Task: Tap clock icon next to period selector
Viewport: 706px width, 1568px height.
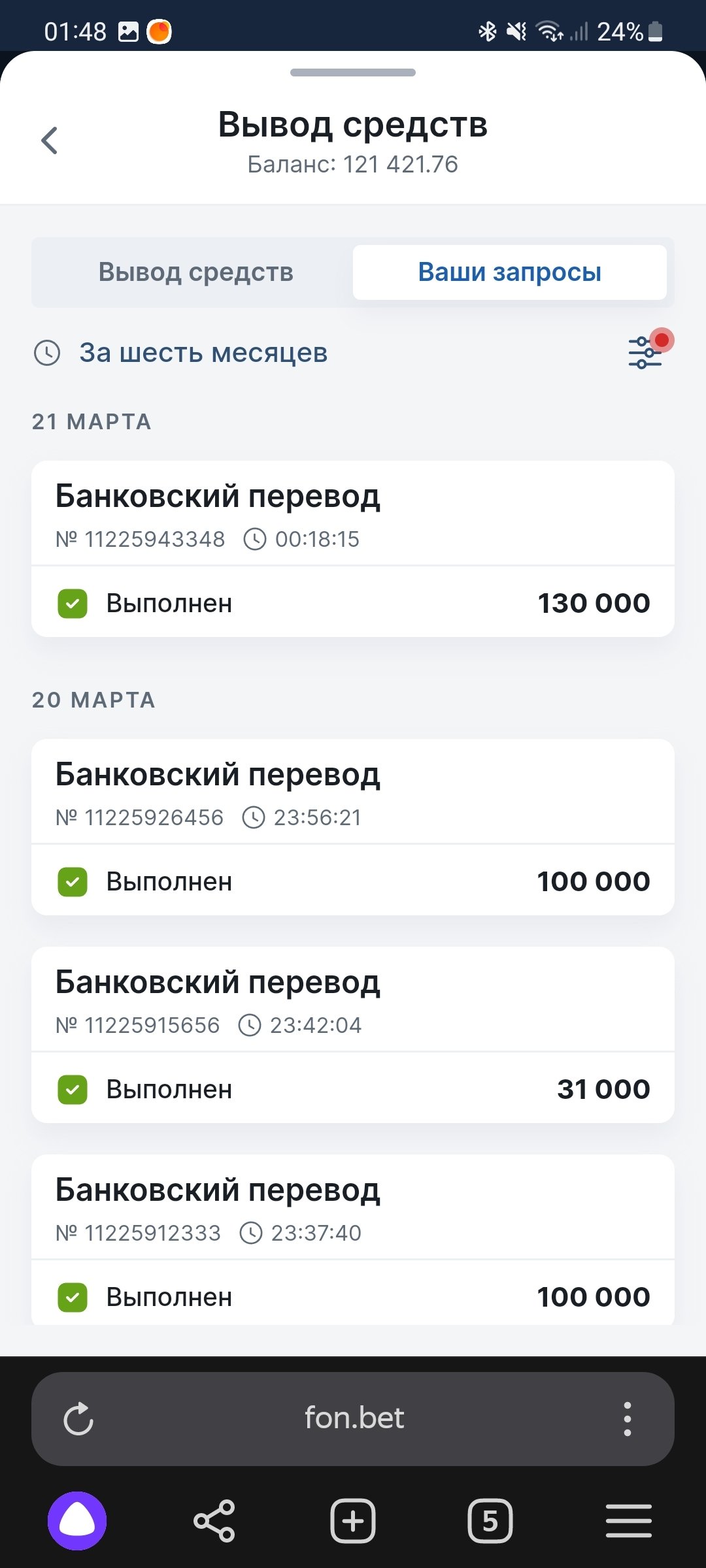Action: [47, 353]
